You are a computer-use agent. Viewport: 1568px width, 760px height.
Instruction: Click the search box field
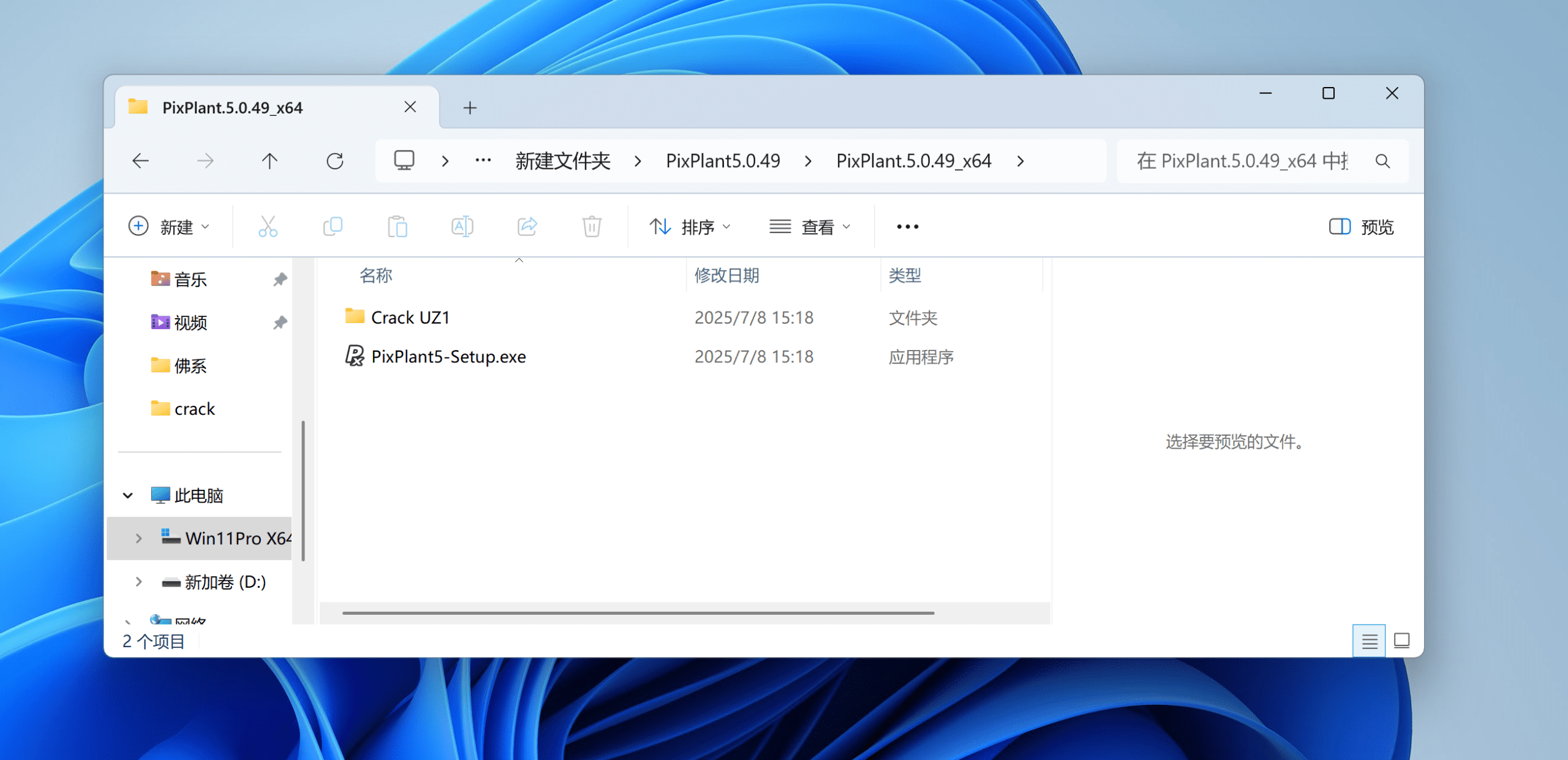(x=1243, y=161)
